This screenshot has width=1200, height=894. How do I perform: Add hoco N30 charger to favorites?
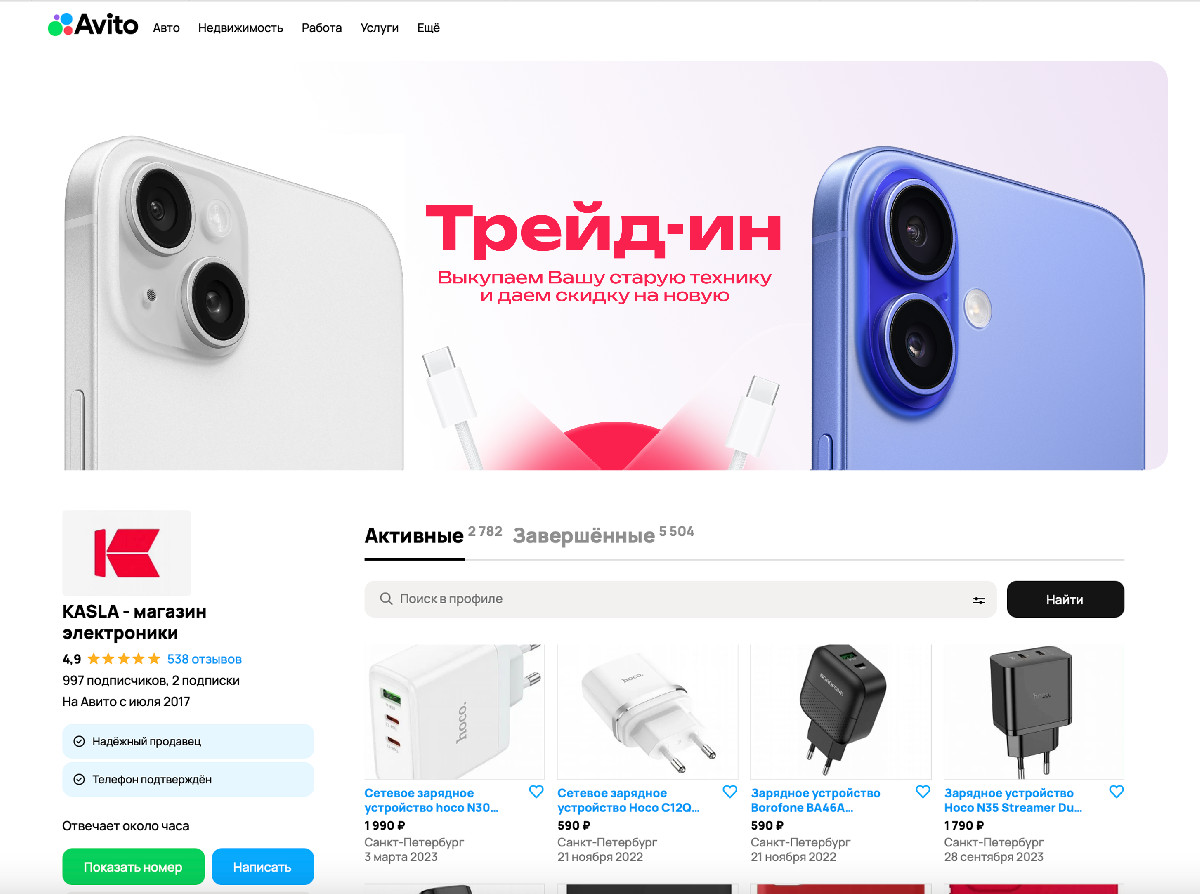(x=536, y=792)
